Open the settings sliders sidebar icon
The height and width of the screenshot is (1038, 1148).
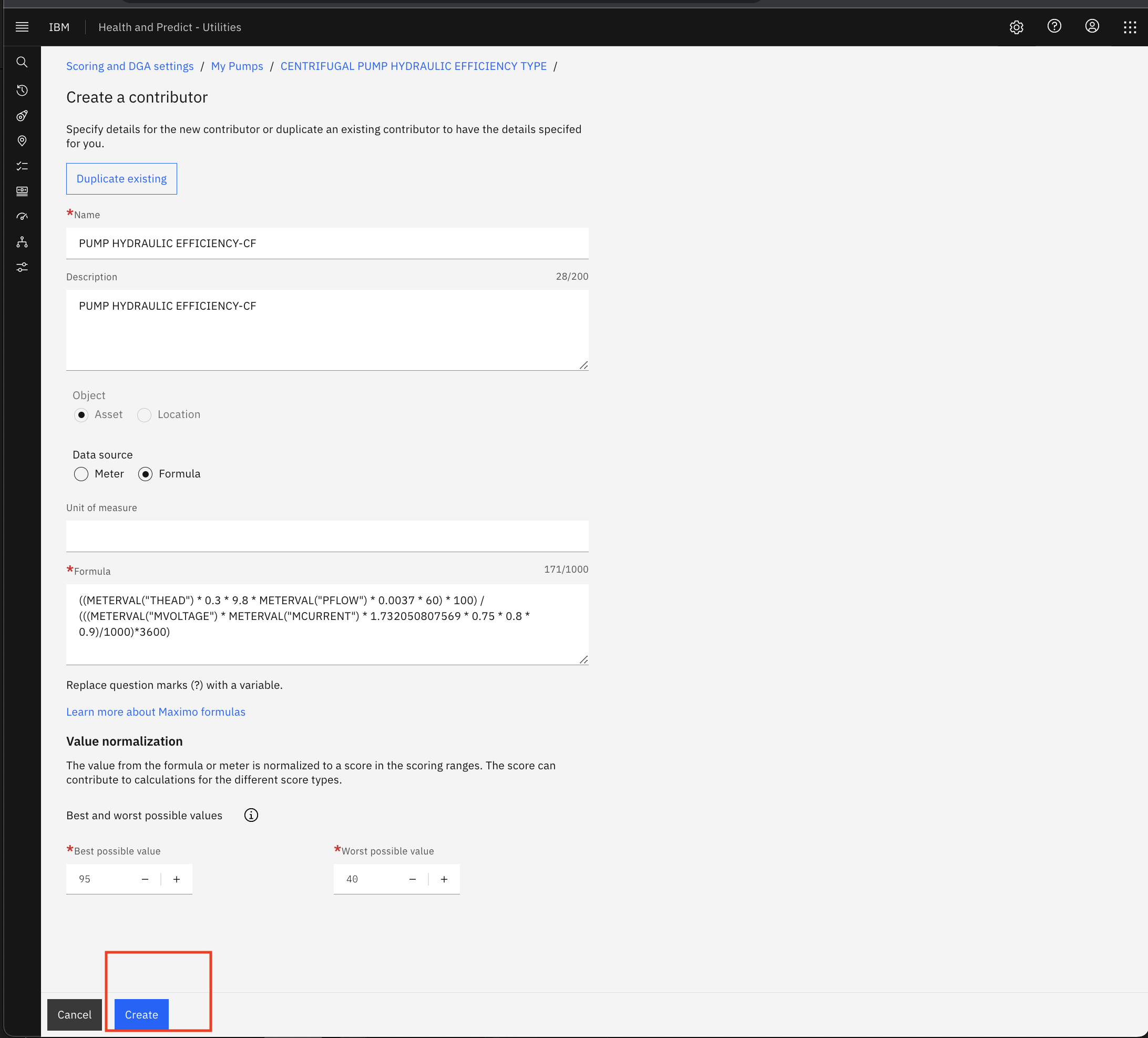pyautogui.click(x=22, y=267)
